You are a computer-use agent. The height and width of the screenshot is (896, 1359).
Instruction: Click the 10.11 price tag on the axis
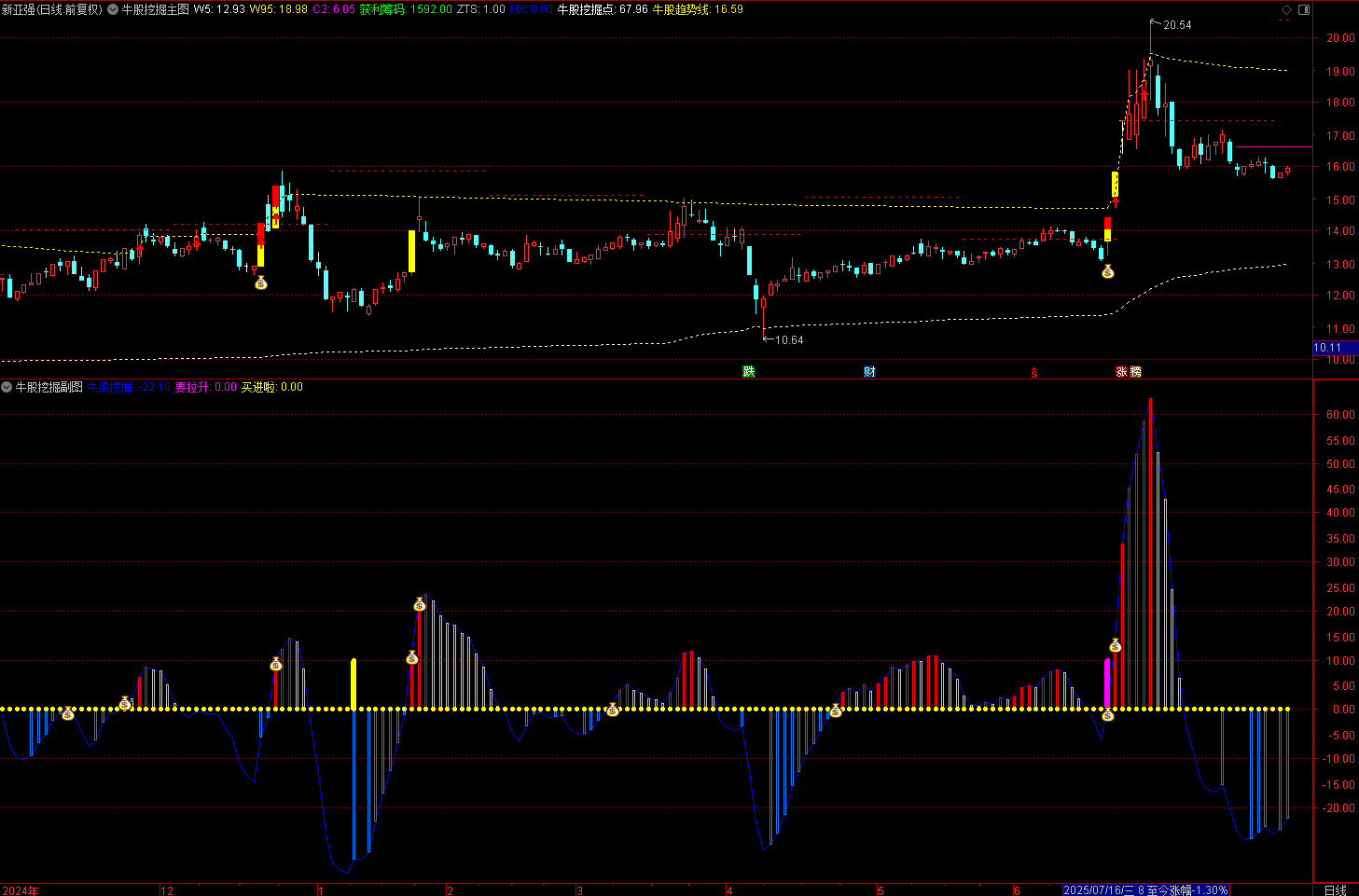pos(1335,348)
